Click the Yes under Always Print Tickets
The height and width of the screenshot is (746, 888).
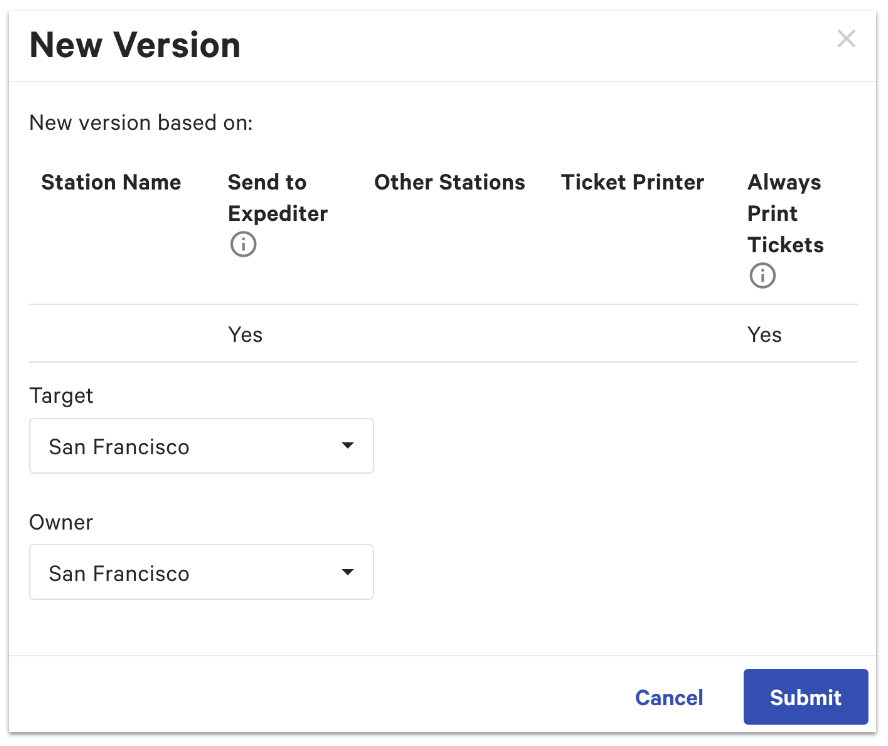tap(764, 334)
